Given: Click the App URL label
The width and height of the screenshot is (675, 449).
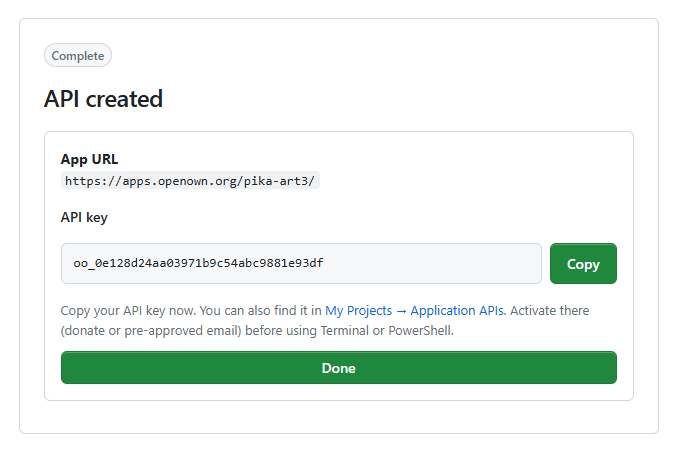Looking at the screenshot, I should click(90, 159).
